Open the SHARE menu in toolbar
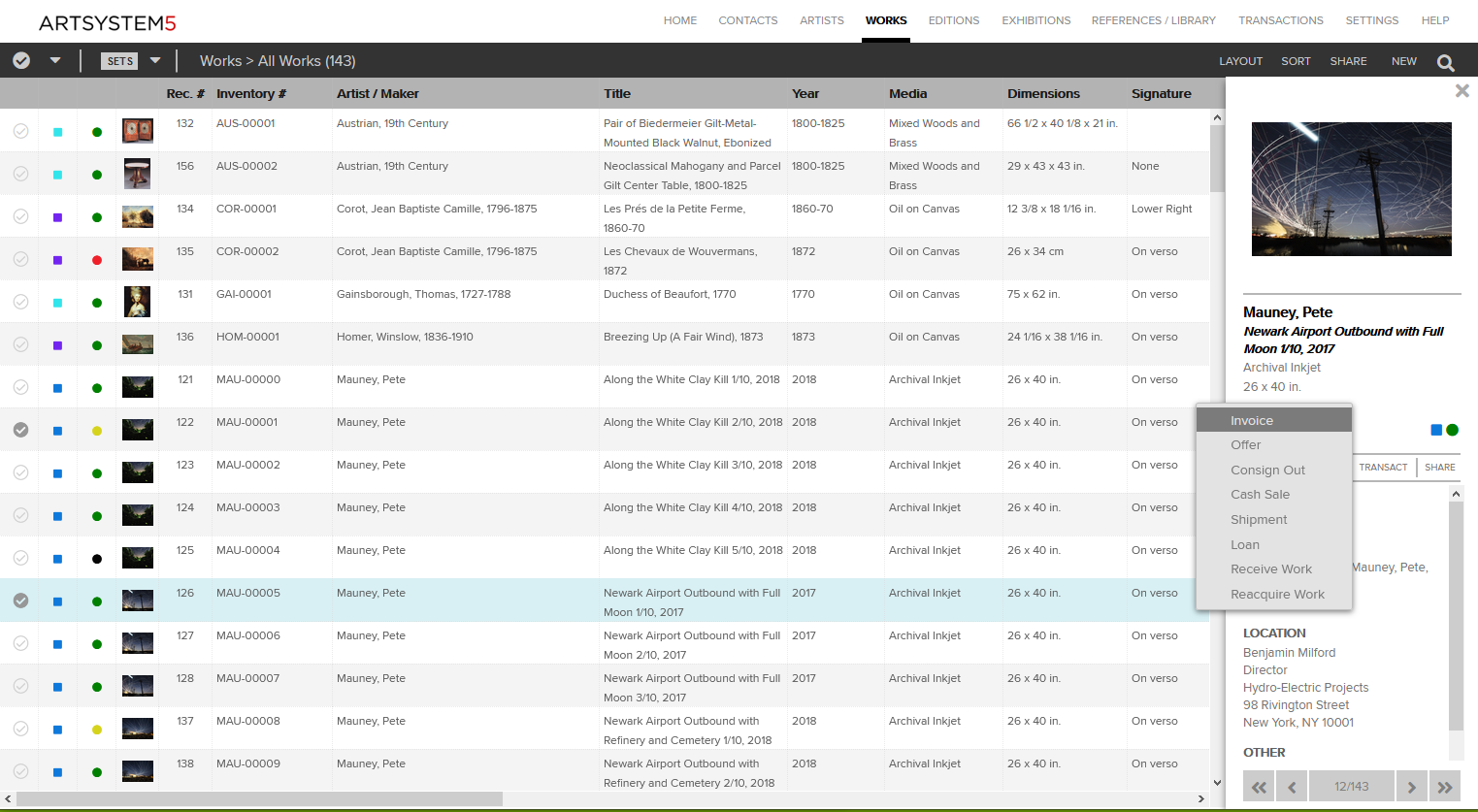 (1348, 61)
